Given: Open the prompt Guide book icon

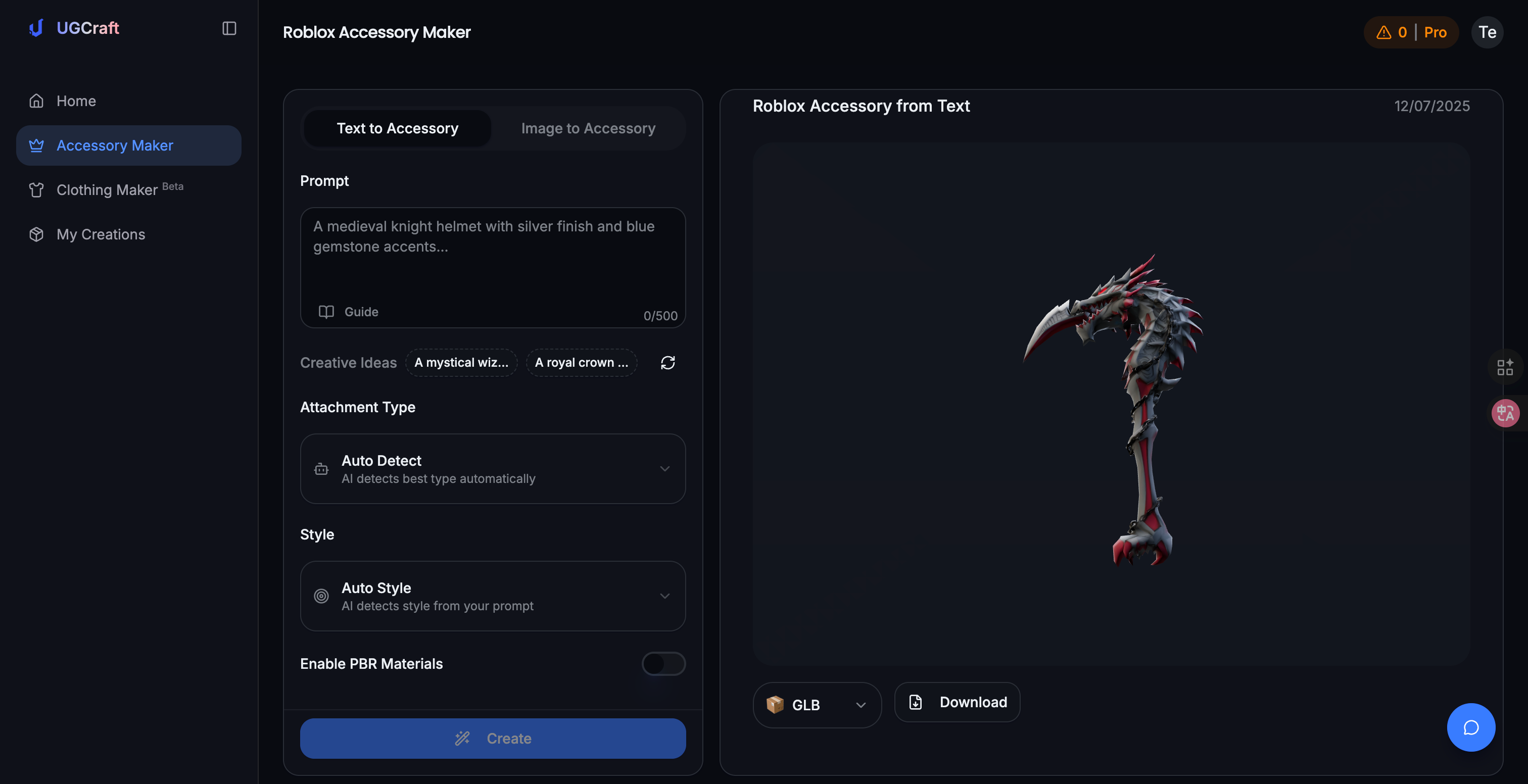Looking at the screenshot, I should point(326,311).
